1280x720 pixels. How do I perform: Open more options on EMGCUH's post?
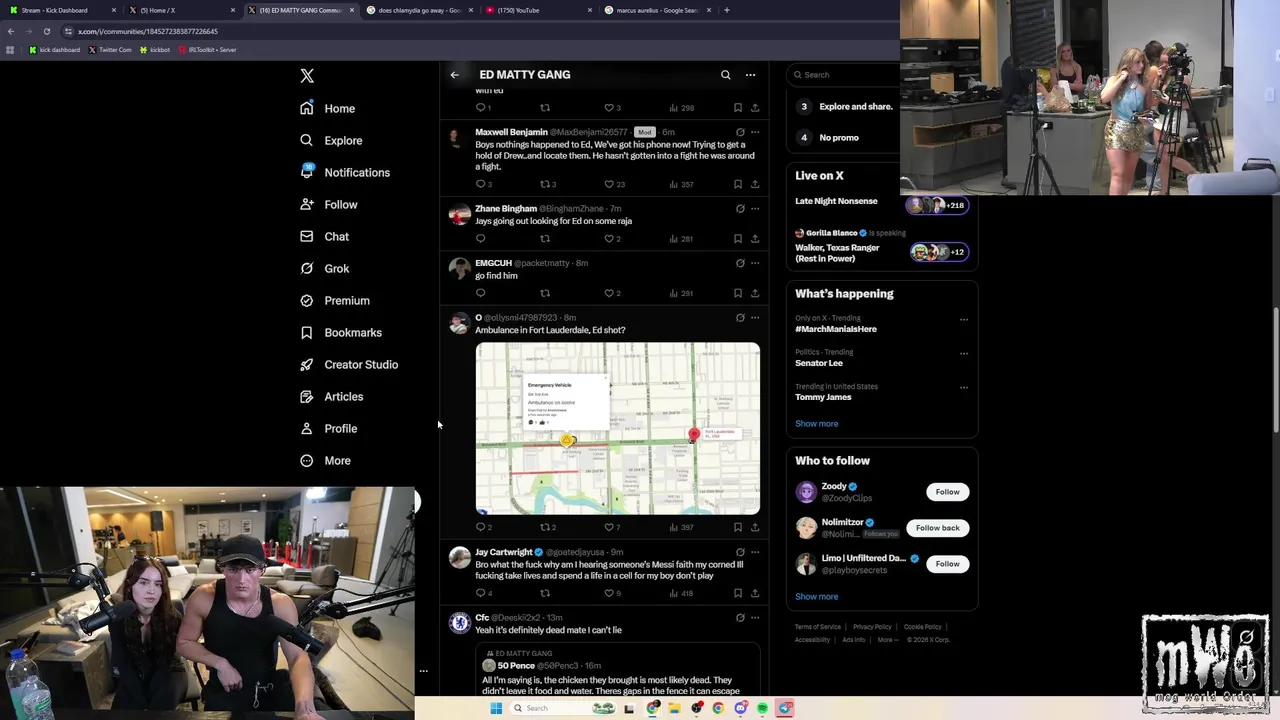pos(755,263)
